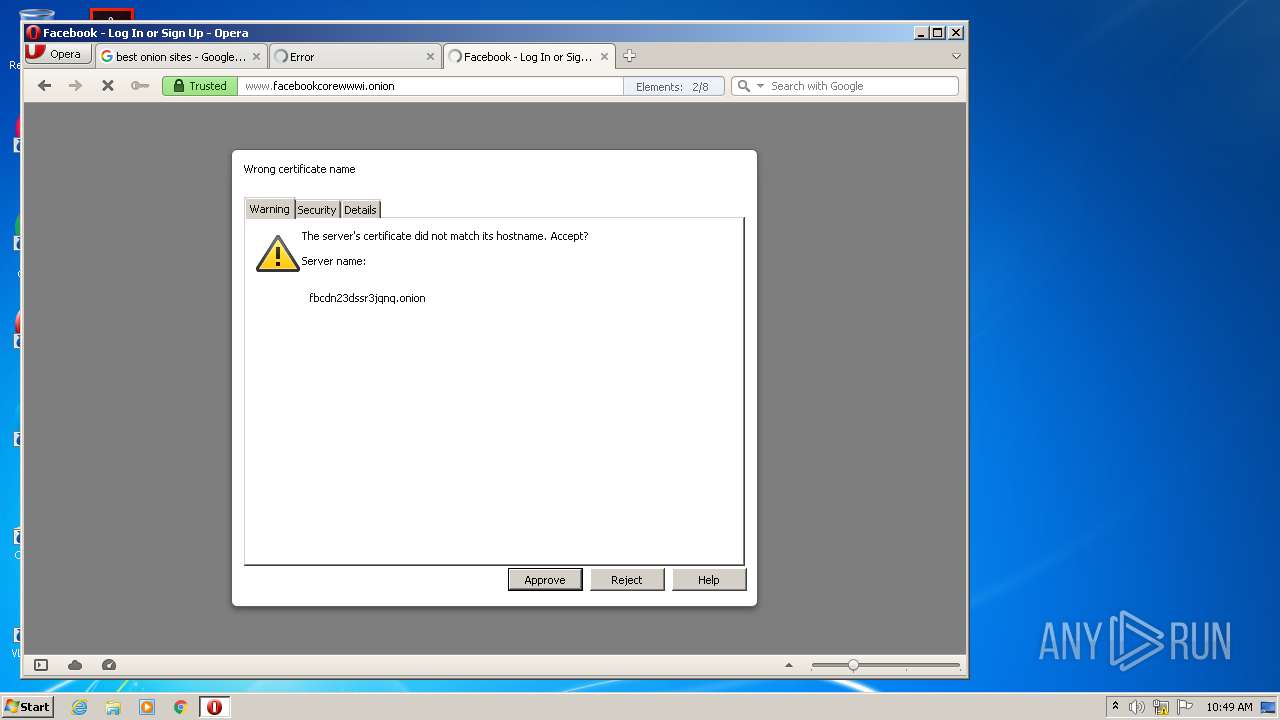Open the Opera main menu button
The height and width of the screenshot is (720, 1280).
coord(58,54)
